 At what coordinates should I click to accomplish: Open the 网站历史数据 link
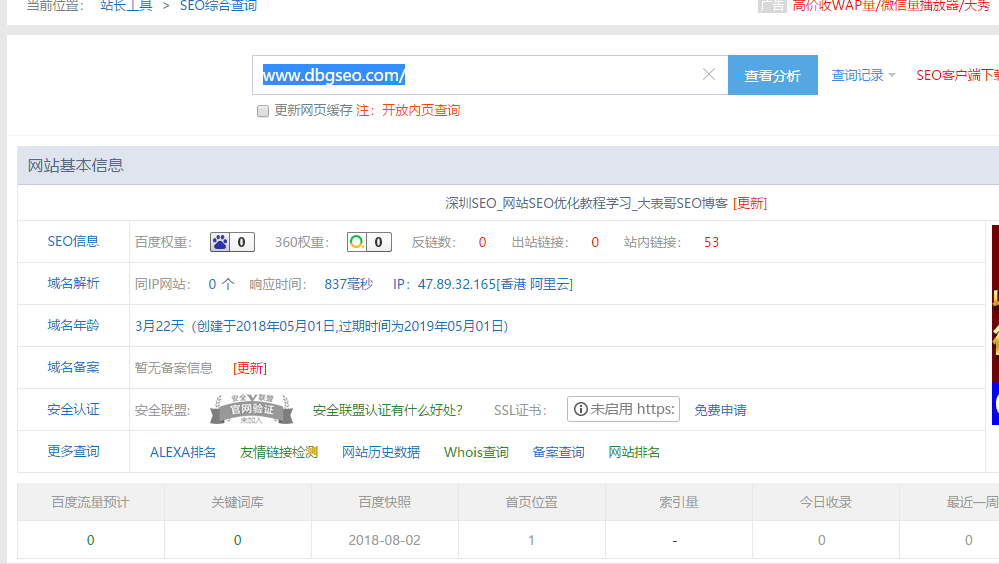coord(381,452)
